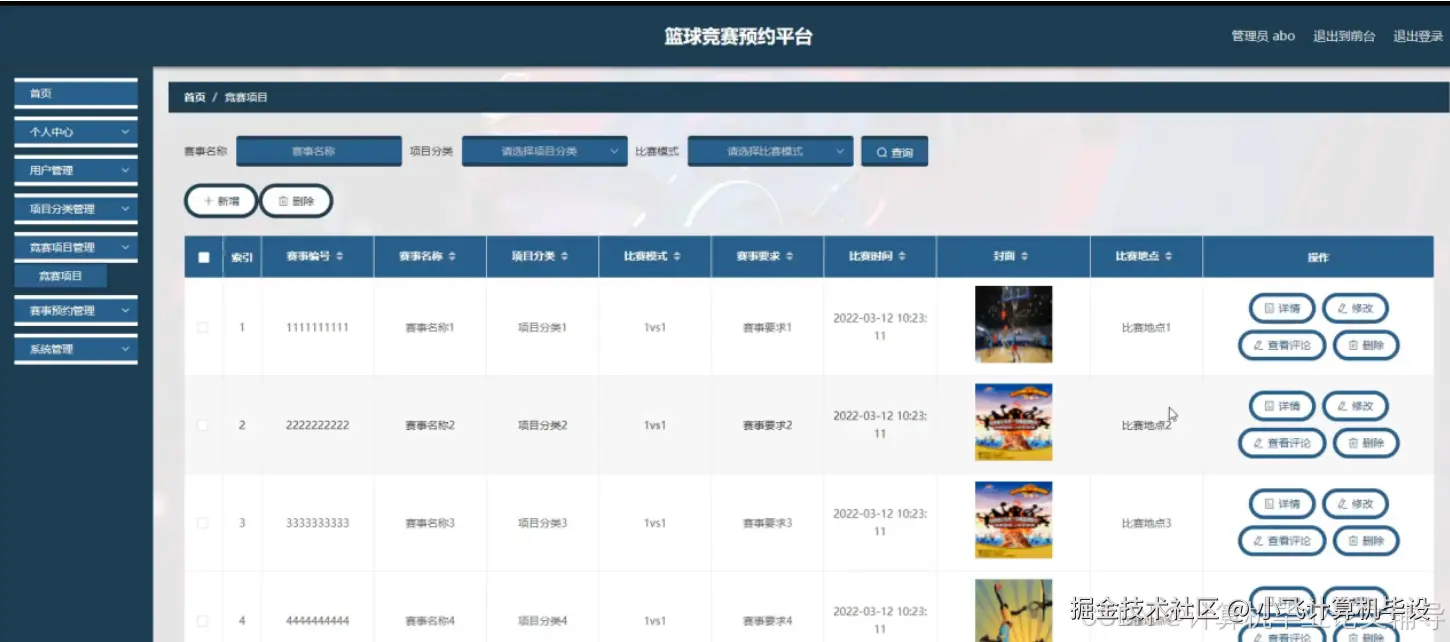Focus the 赛事名称 search input field
Screen dimensions: 1450x642
(319, 151)
